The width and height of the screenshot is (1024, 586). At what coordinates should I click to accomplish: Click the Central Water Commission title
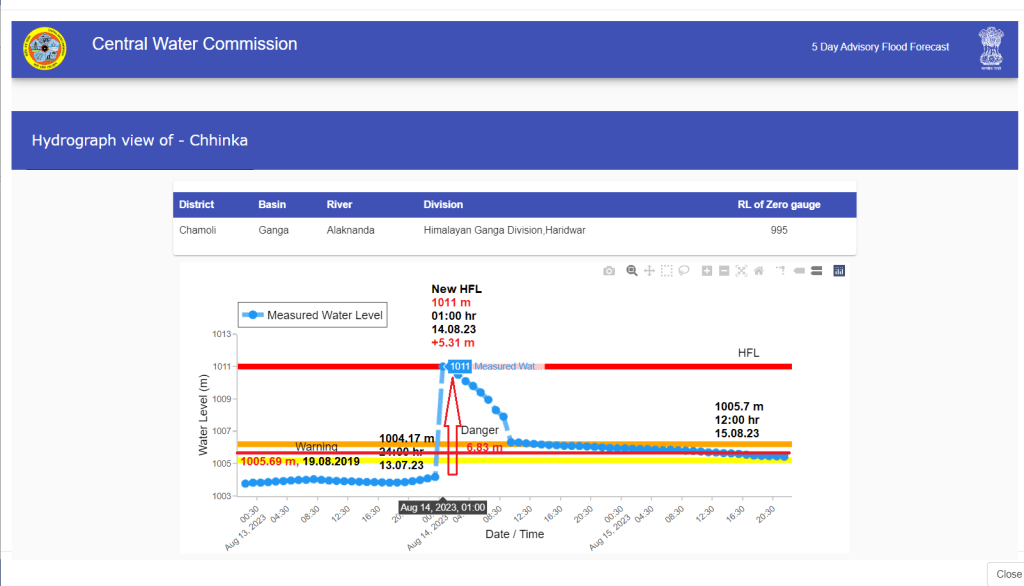(194, 44)
